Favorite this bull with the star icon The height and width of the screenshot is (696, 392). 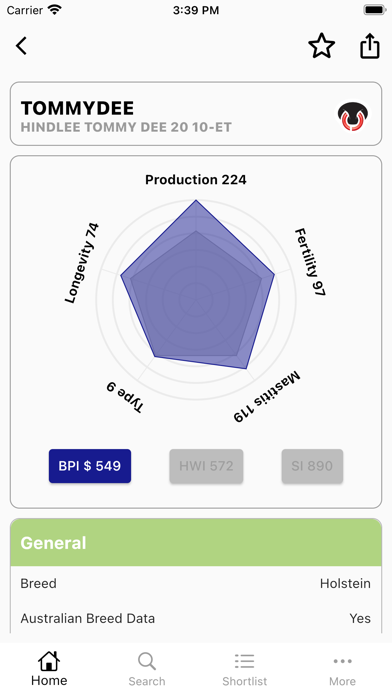[x=321, y=46]
